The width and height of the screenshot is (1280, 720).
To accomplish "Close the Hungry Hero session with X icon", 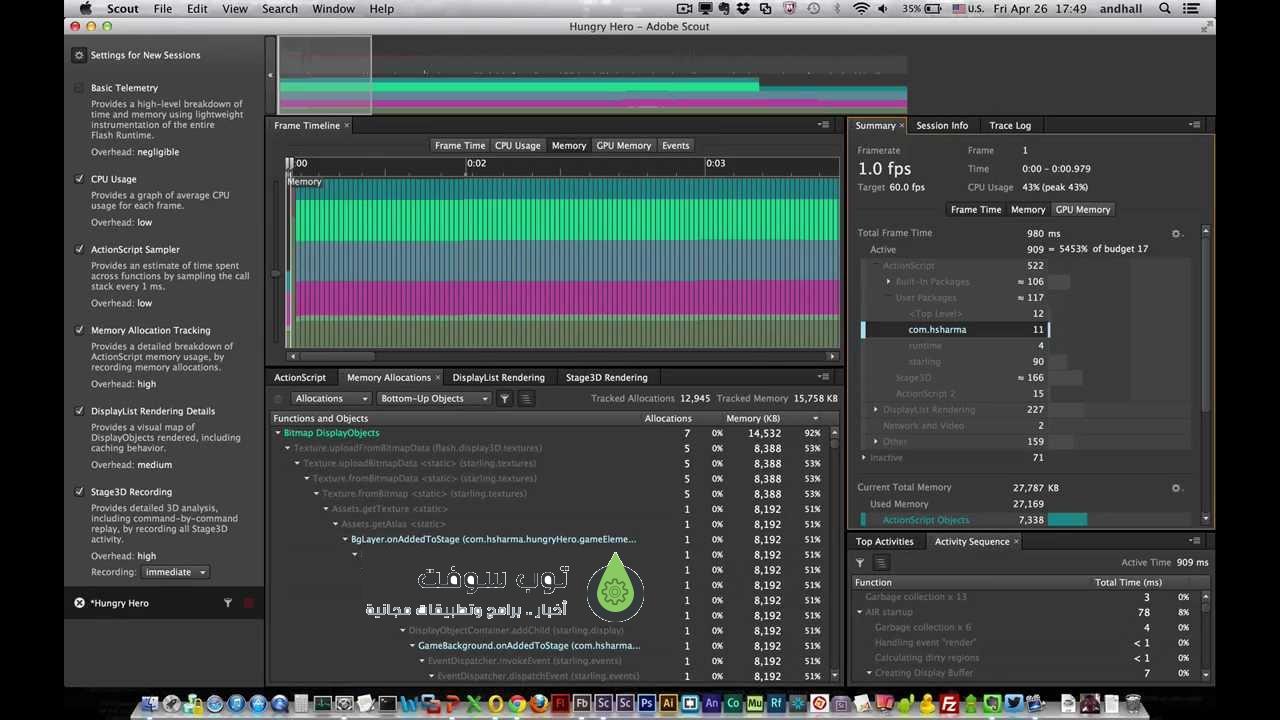I will (x=79, y=603).
